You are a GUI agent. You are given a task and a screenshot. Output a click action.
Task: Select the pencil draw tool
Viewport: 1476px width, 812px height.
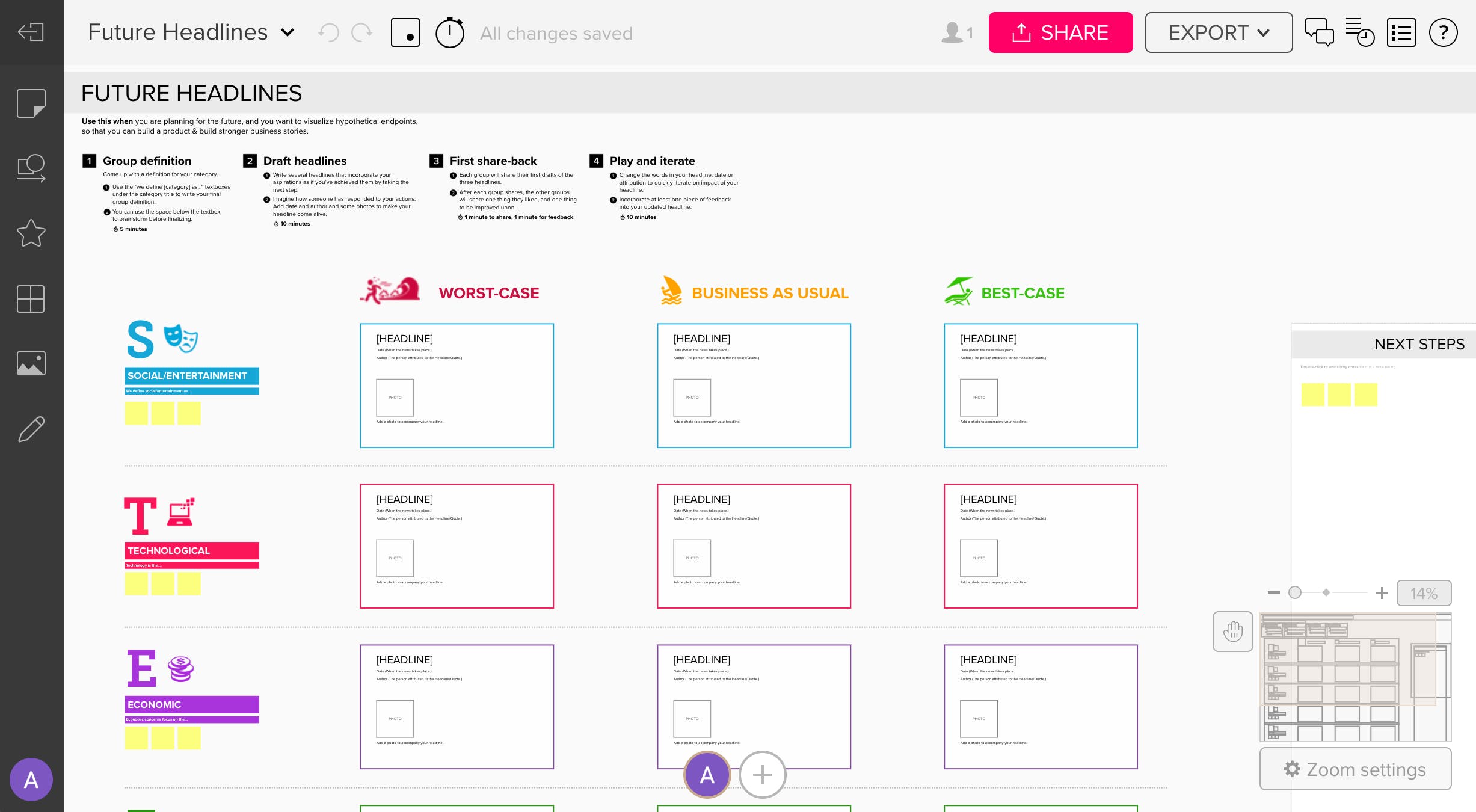point(31,429)
